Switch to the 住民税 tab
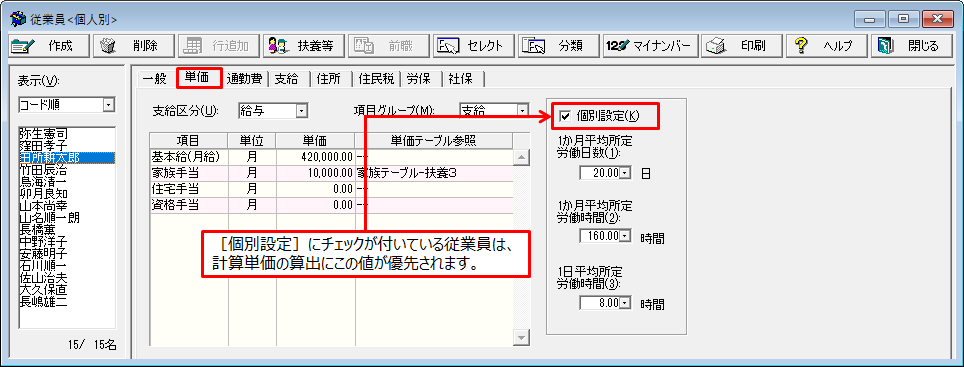The image size is (964, 367). click(376, 78)
